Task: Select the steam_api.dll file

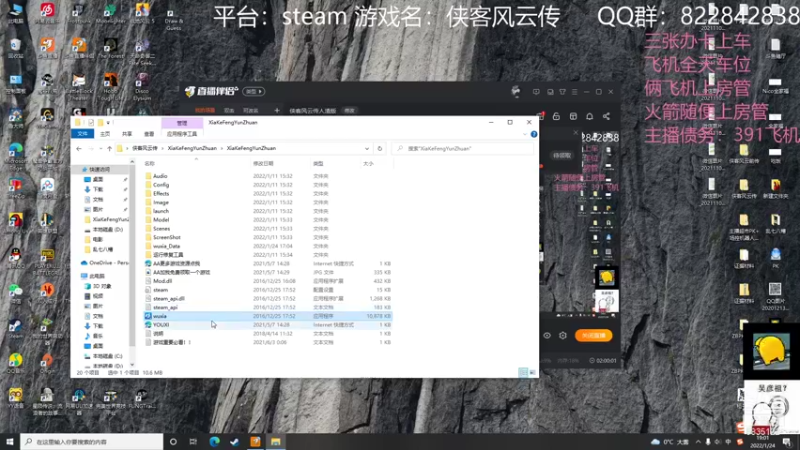Action: click(x=168, y=298)
